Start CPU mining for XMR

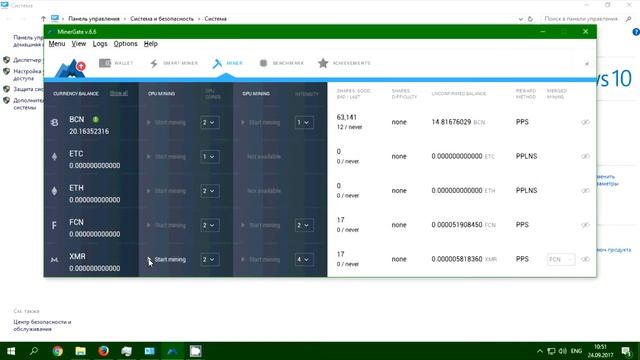pyautogui.click(x=166, y=260)
